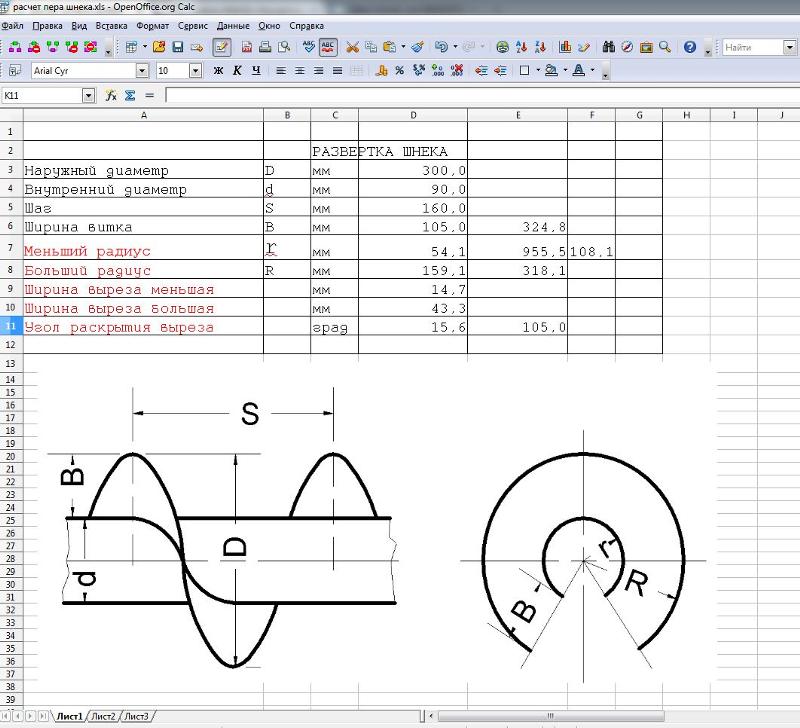
Task: Click the last-sheet navigation button
Action: click(44, 716)
